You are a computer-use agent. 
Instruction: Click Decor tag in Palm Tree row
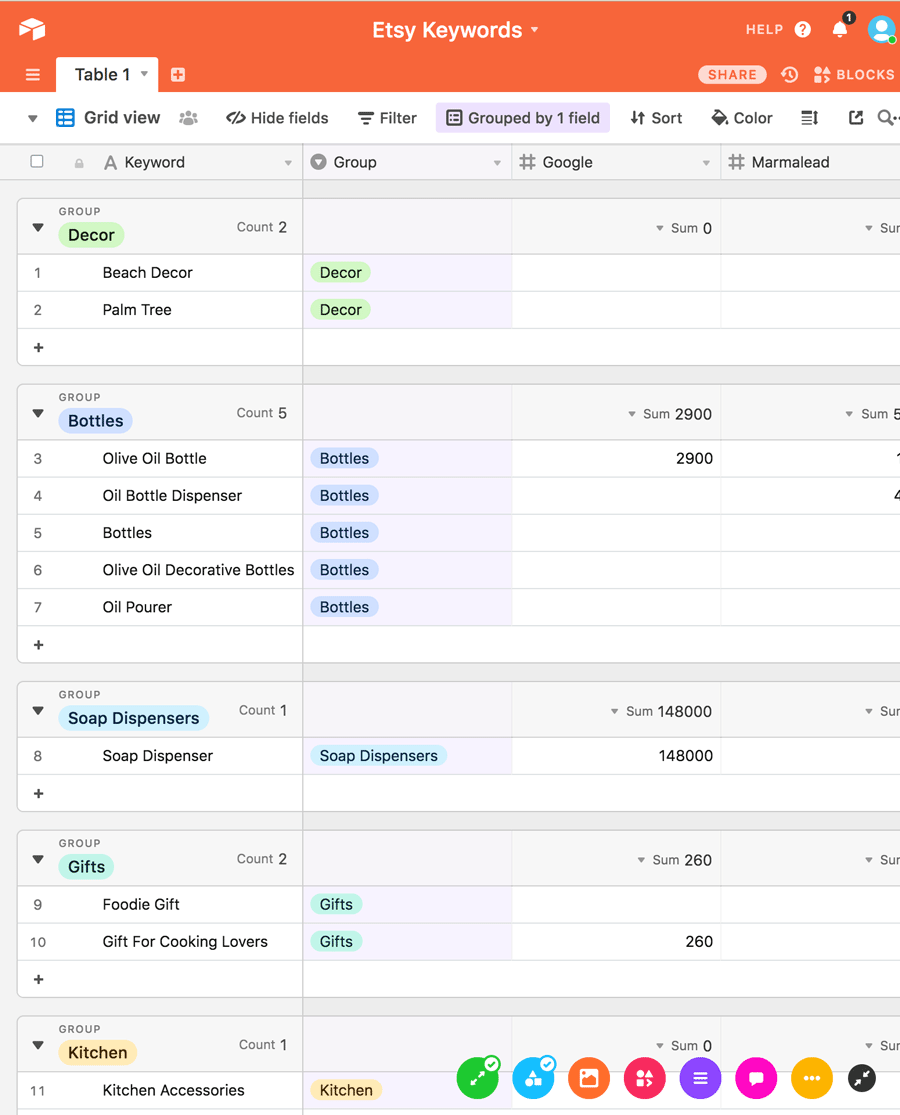(x=341, y=310)
